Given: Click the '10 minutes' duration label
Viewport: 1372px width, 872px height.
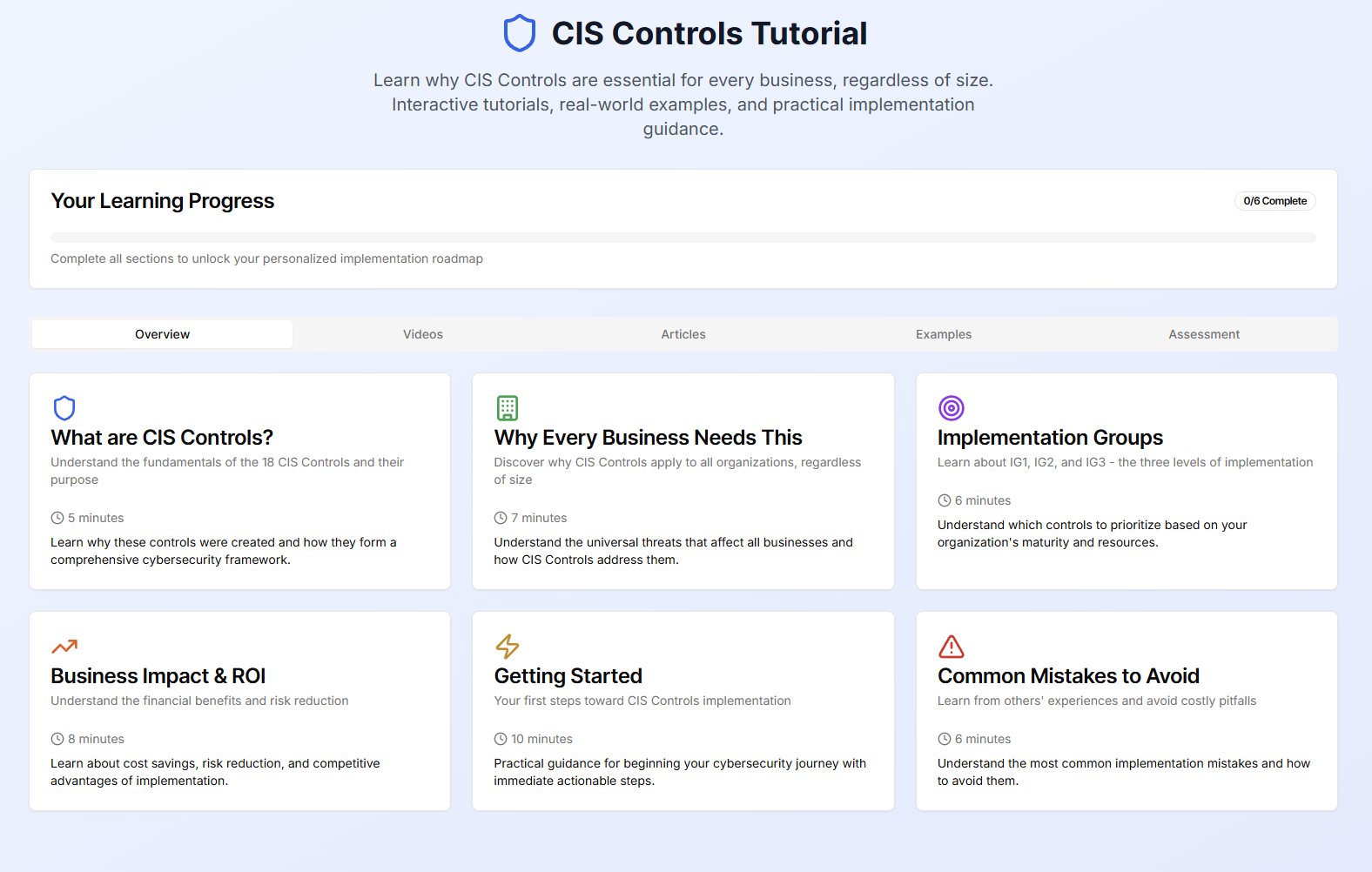Looking at the screenshot, I should click(x=541, y=739).
